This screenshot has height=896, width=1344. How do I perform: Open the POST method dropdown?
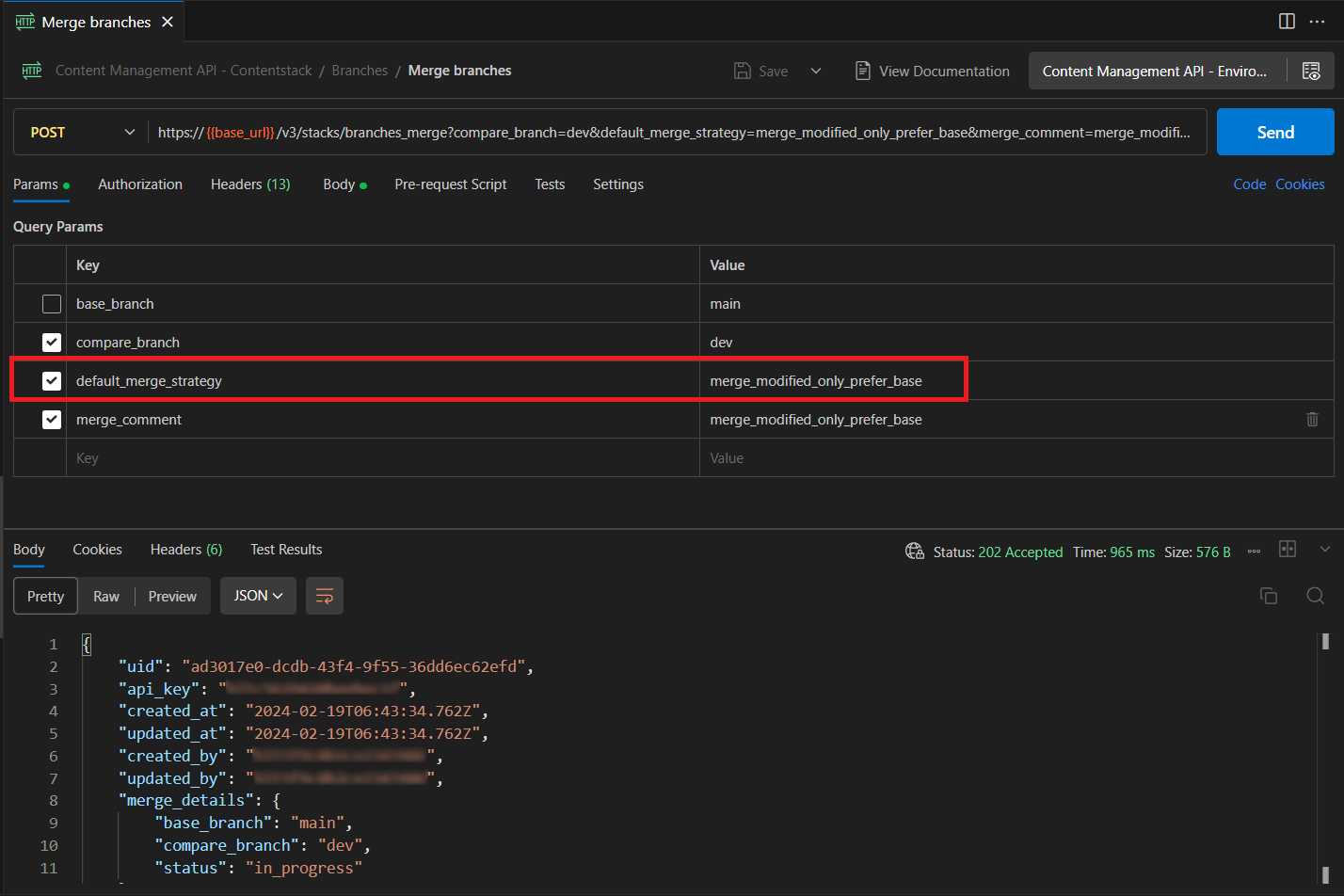click(81, 133)
